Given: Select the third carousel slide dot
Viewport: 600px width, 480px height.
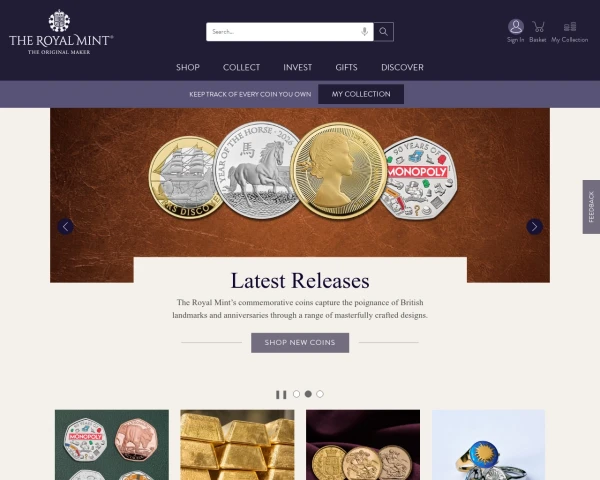Looking at the screenshot, I should 320,394.
